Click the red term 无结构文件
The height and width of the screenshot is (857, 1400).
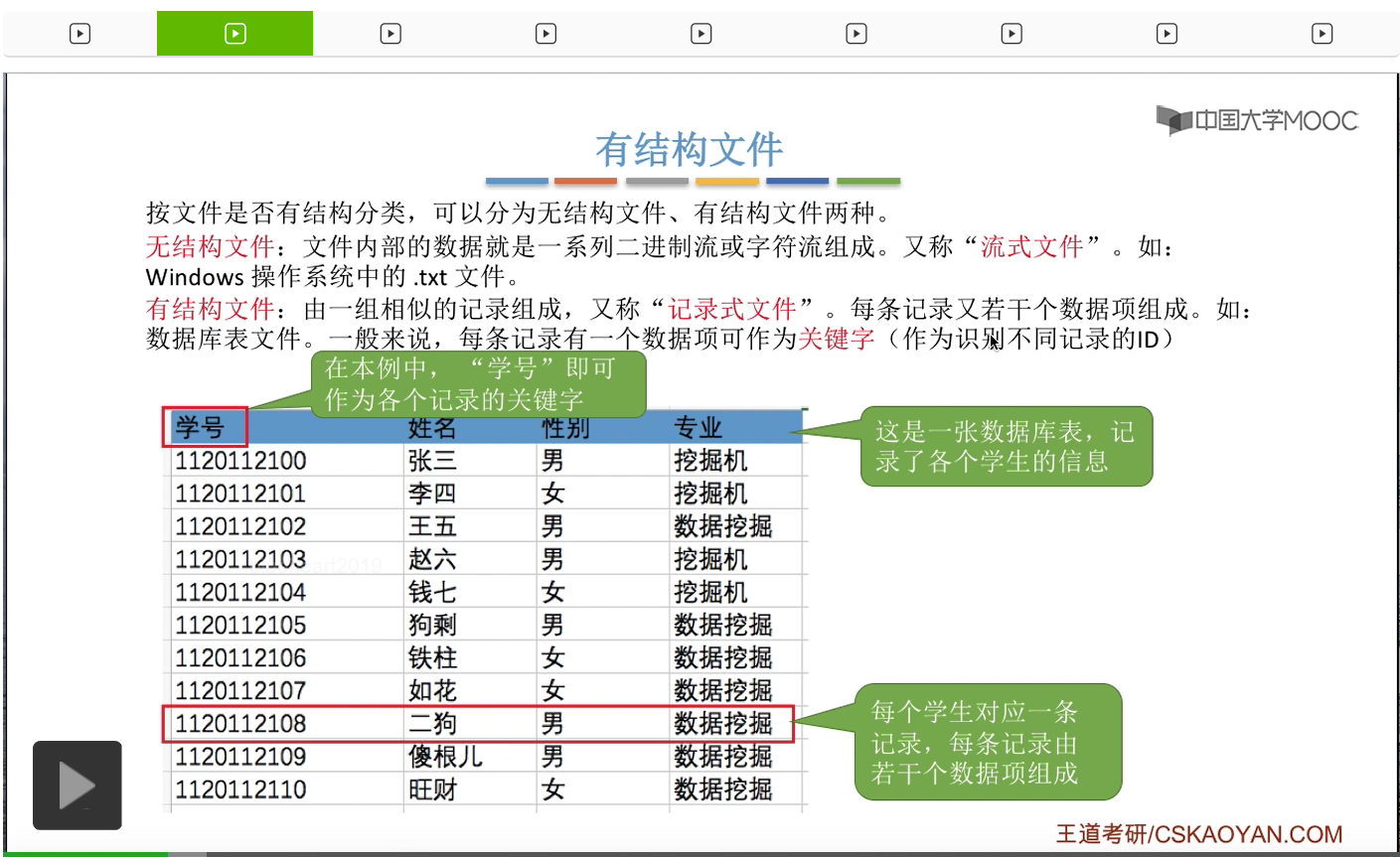tap(210, 246)
